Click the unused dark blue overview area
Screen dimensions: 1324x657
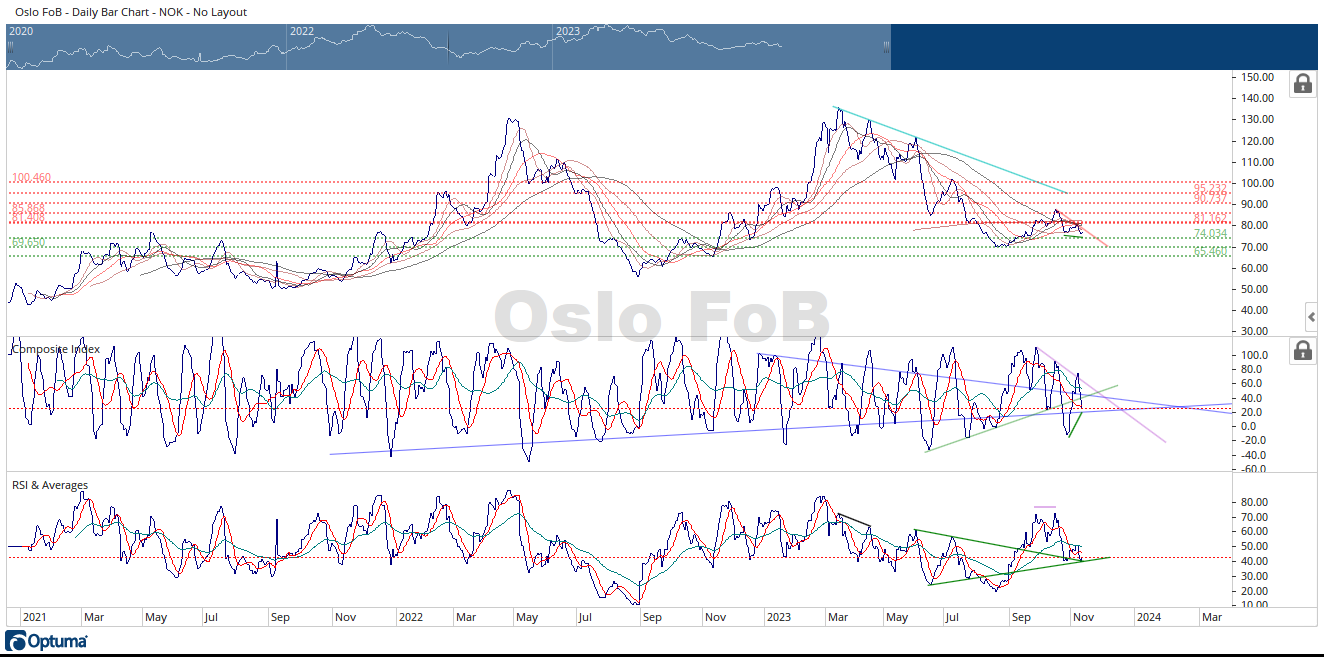click(1104, 46)
